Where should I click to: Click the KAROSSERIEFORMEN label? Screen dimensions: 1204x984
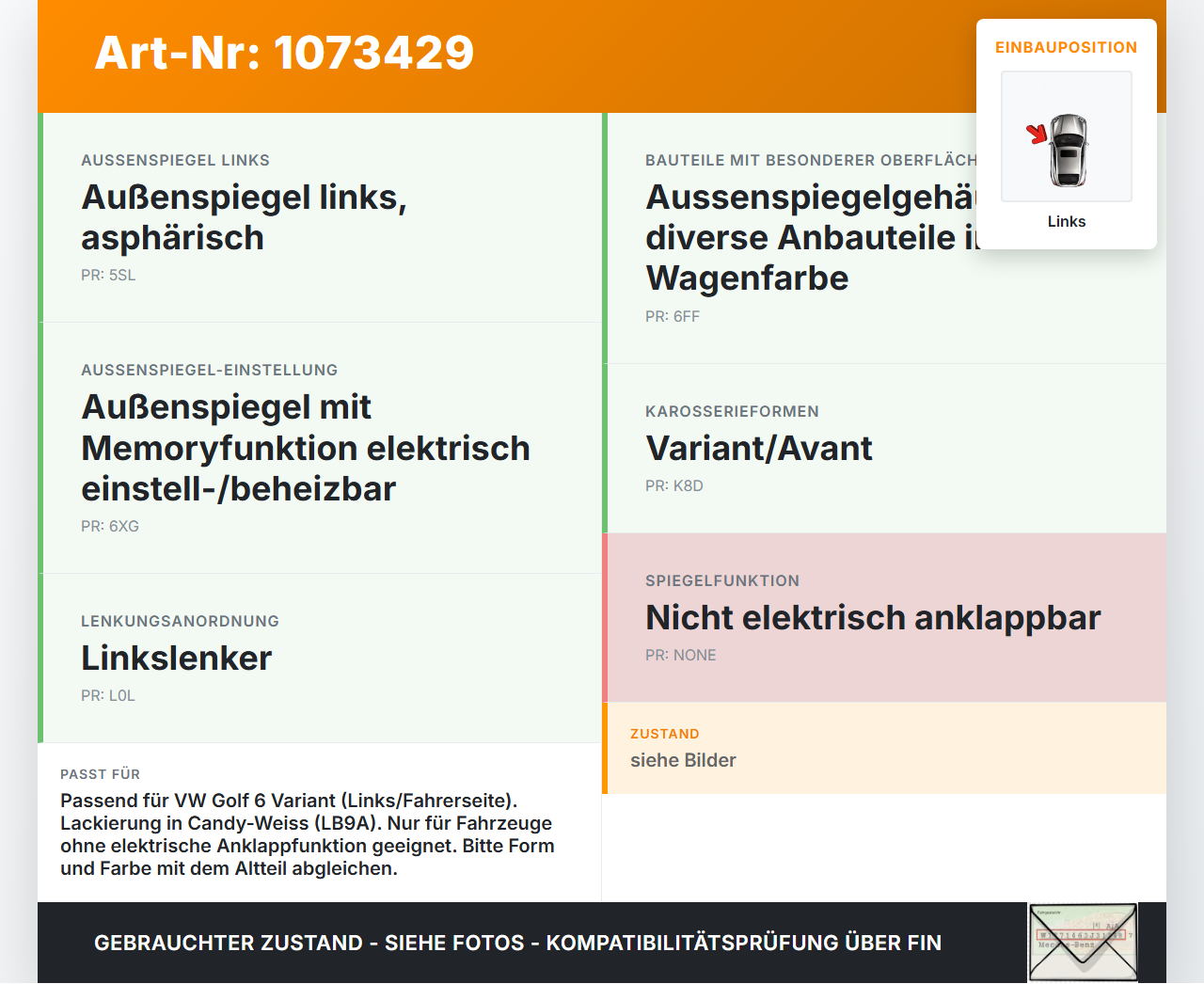click(732, 411)
